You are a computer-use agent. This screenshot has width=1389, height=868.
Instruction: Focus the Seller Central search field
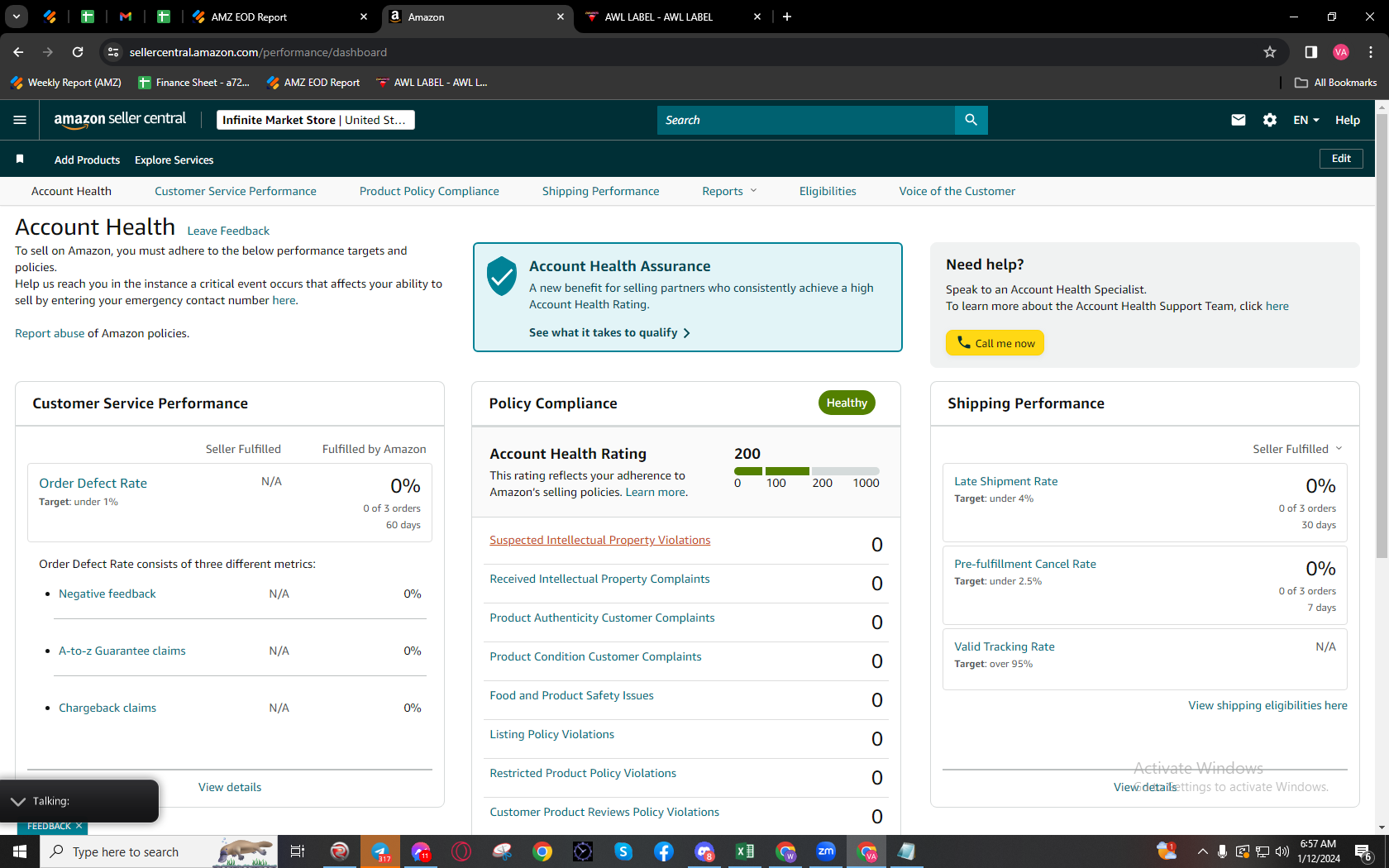(x=806, y=120)
